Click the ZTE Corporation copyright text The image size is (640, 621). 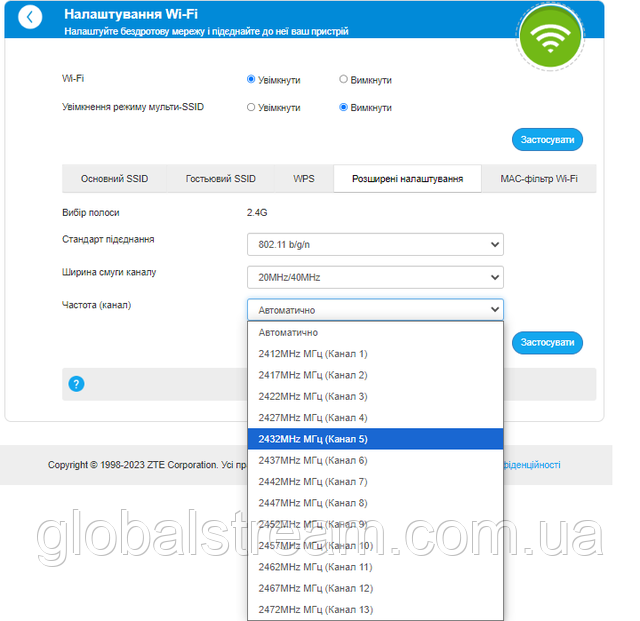click(x=147, y=465)
